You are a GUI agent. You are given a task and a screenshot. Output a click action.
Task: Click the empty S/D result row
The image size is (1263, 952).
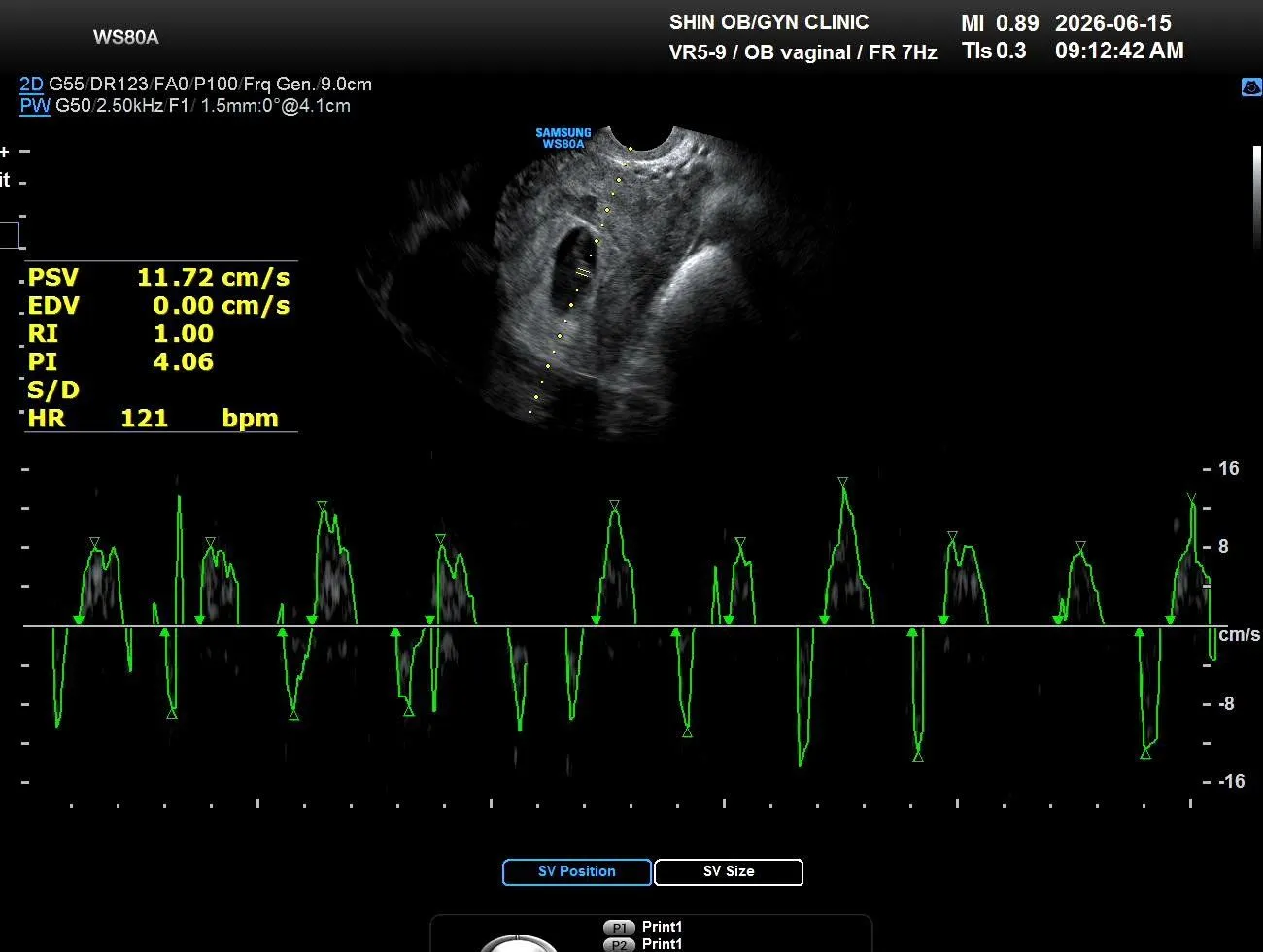(160, 391)
